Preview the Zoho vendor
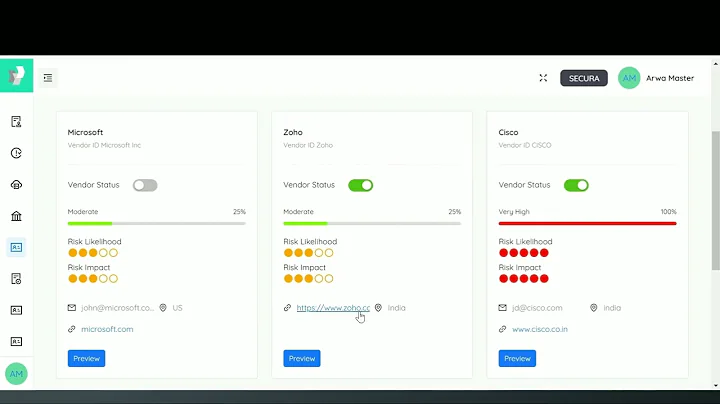This screenshot has width=720, height=404. 302,359
